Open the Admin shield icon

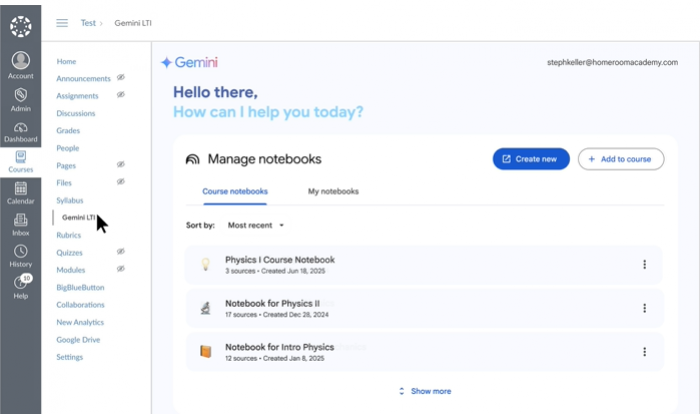(21, 95)
